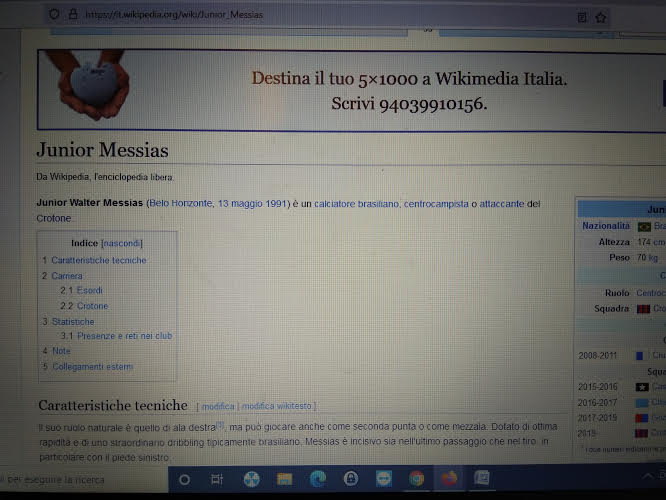Open the Belo Horizonte link
The width and height of the screenshot is (666, 500).
[180, 204]
